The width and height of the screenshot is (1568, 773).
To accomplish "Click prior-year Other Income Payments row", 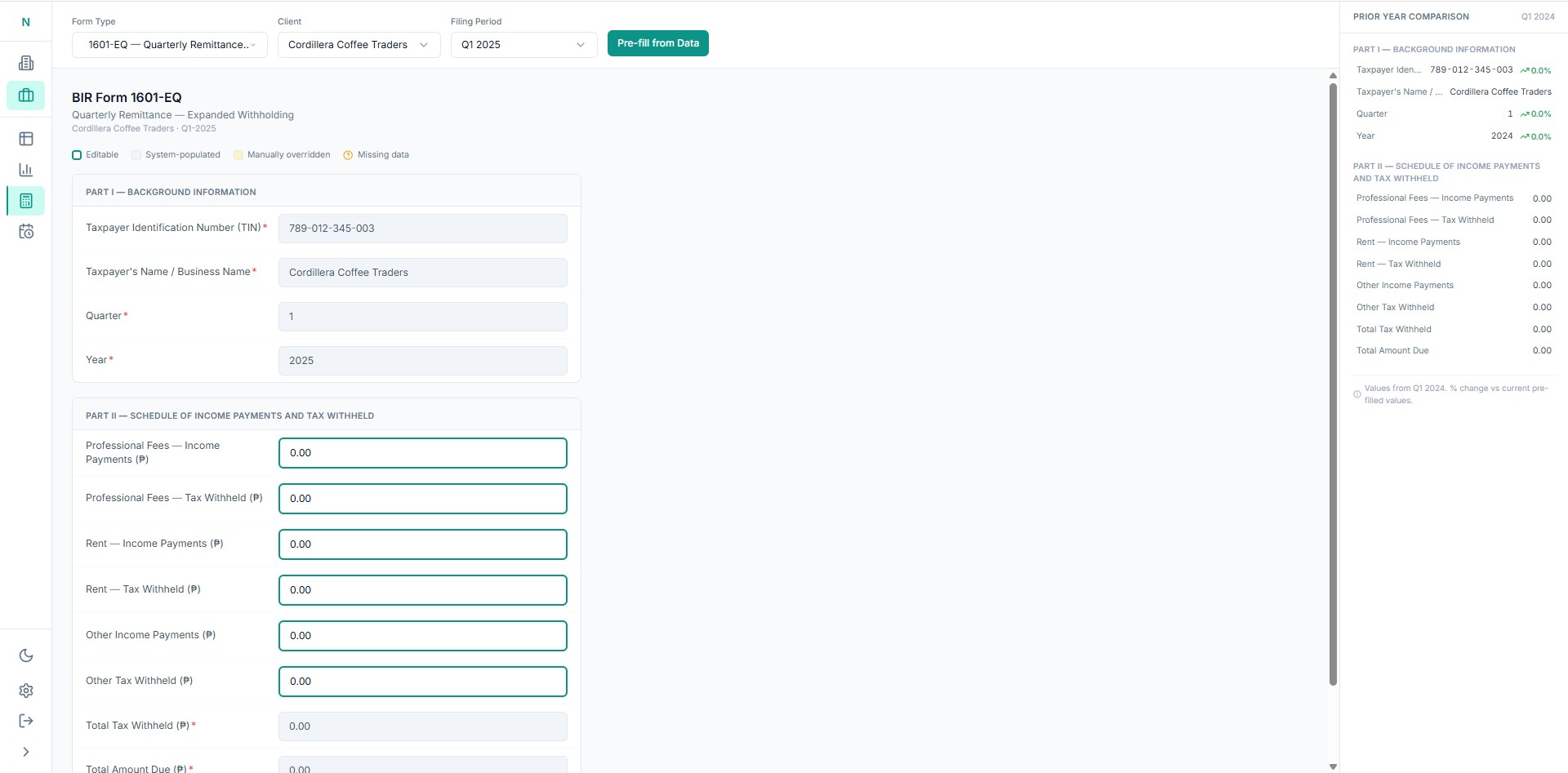I will point(1454,286).
